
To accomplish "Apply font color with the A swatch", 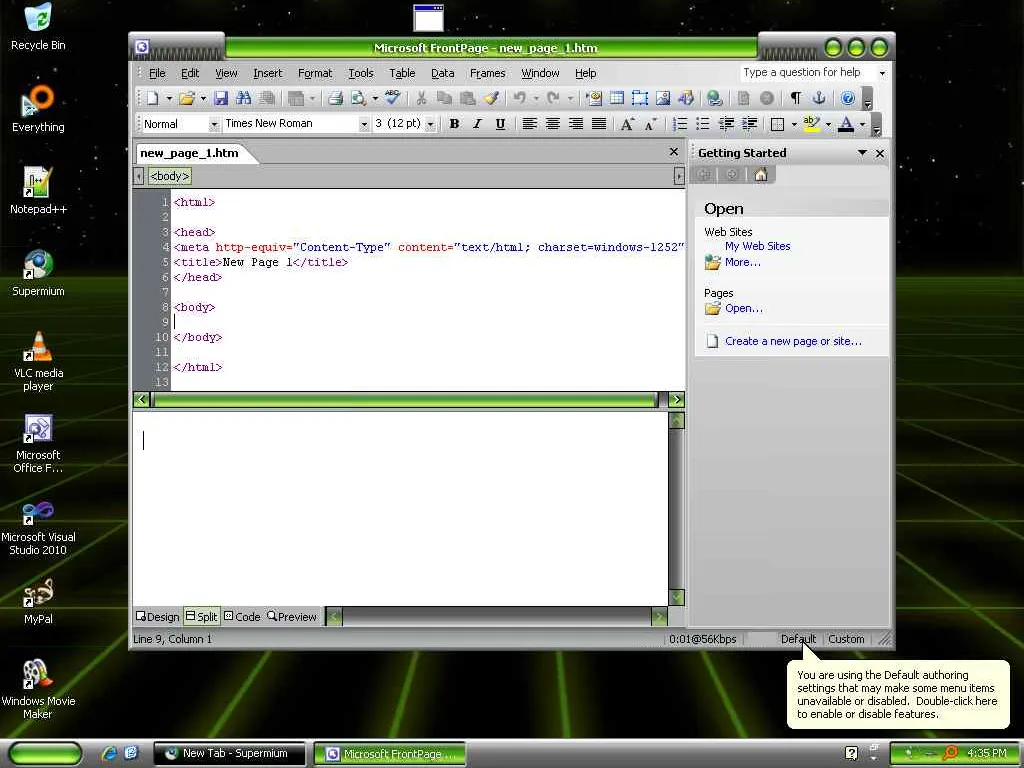I will click(x=846, y=124).
